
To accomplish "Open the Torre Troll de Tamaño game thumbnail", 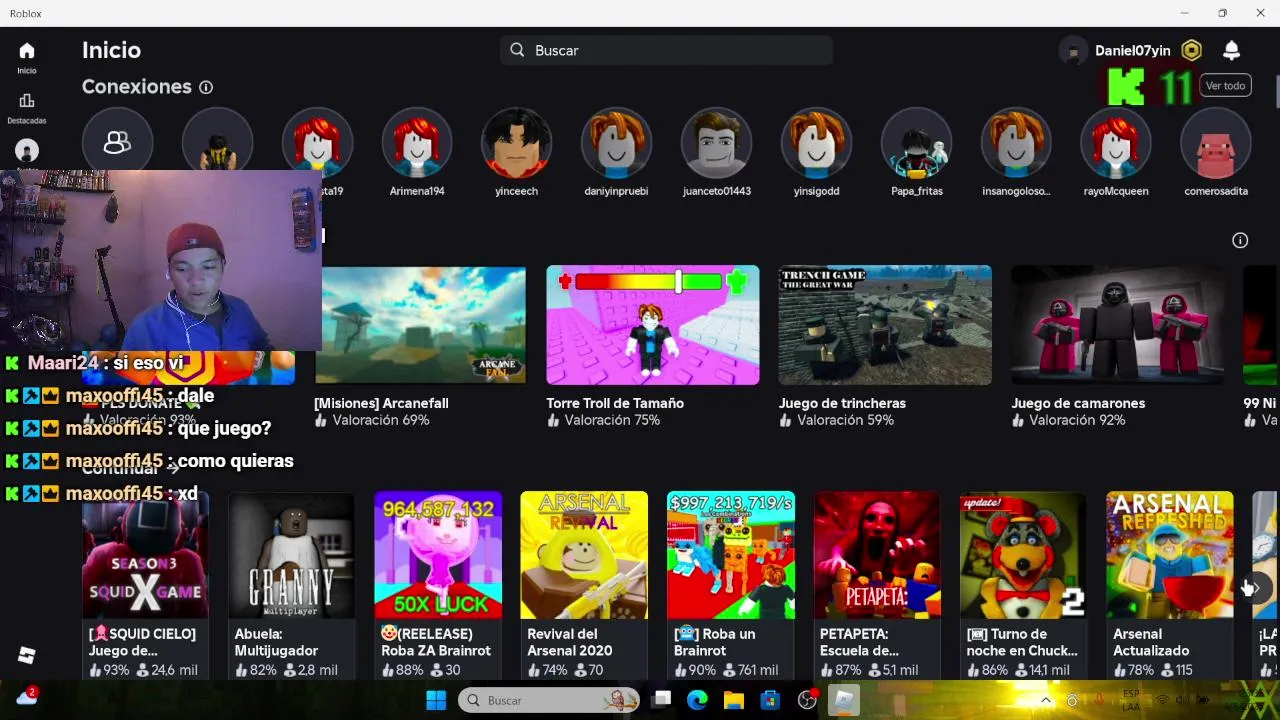I will 653,325.
